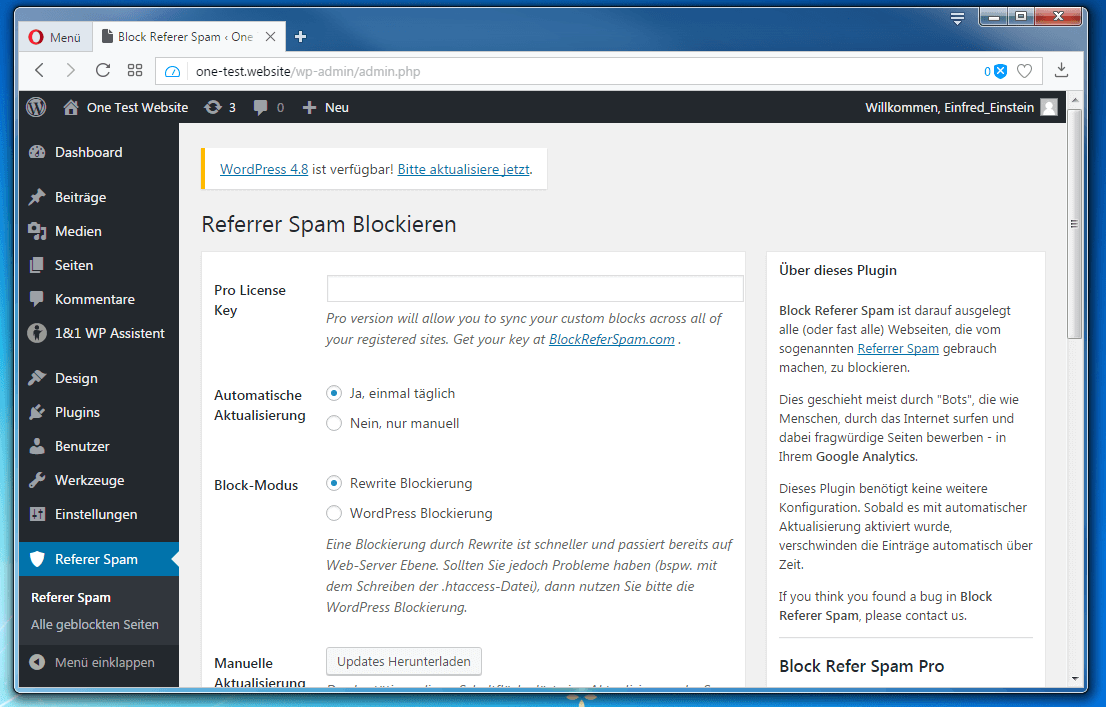The width and height of the screenshot is (1106, 707).
Task: Click the address bar URL
Action: (x=308, y=71)
